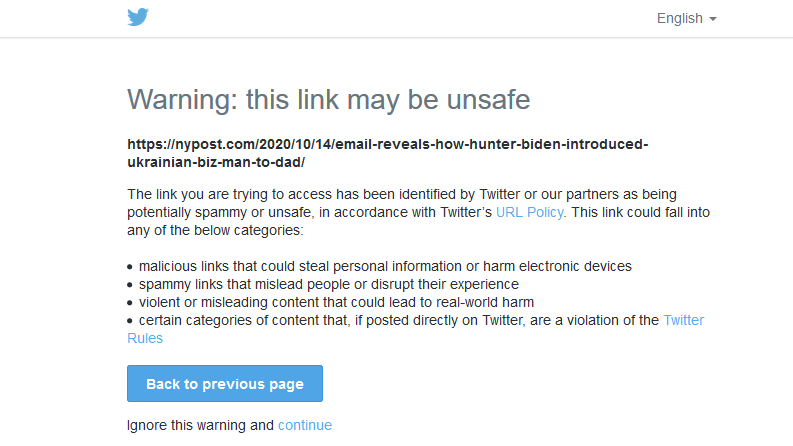Click the bold nypost.com URL text
Screen dimensions: 793x446
(x=387, y=153)
